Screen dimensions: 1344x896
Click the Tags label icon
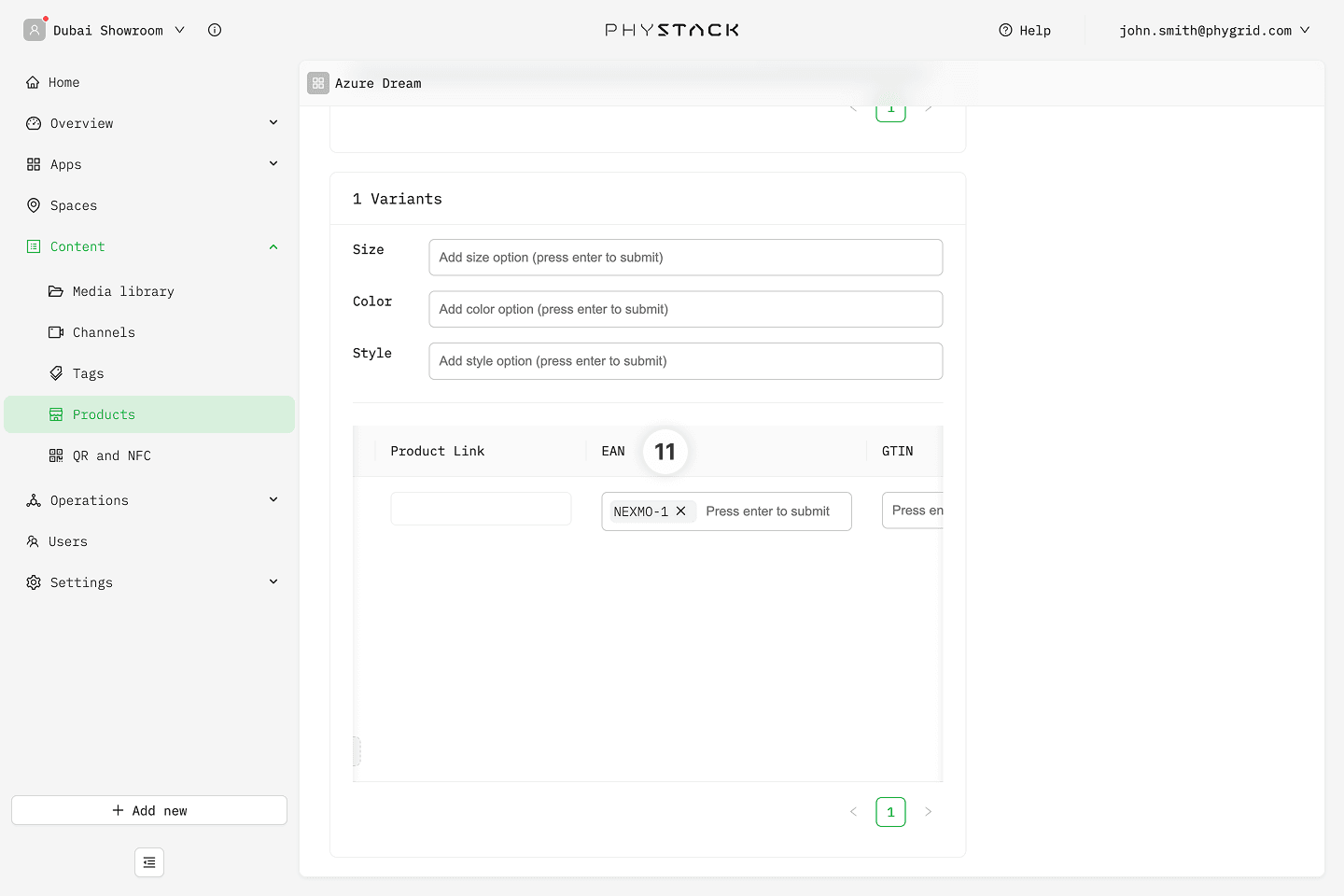pyautogui.click(x=56, y=373)
